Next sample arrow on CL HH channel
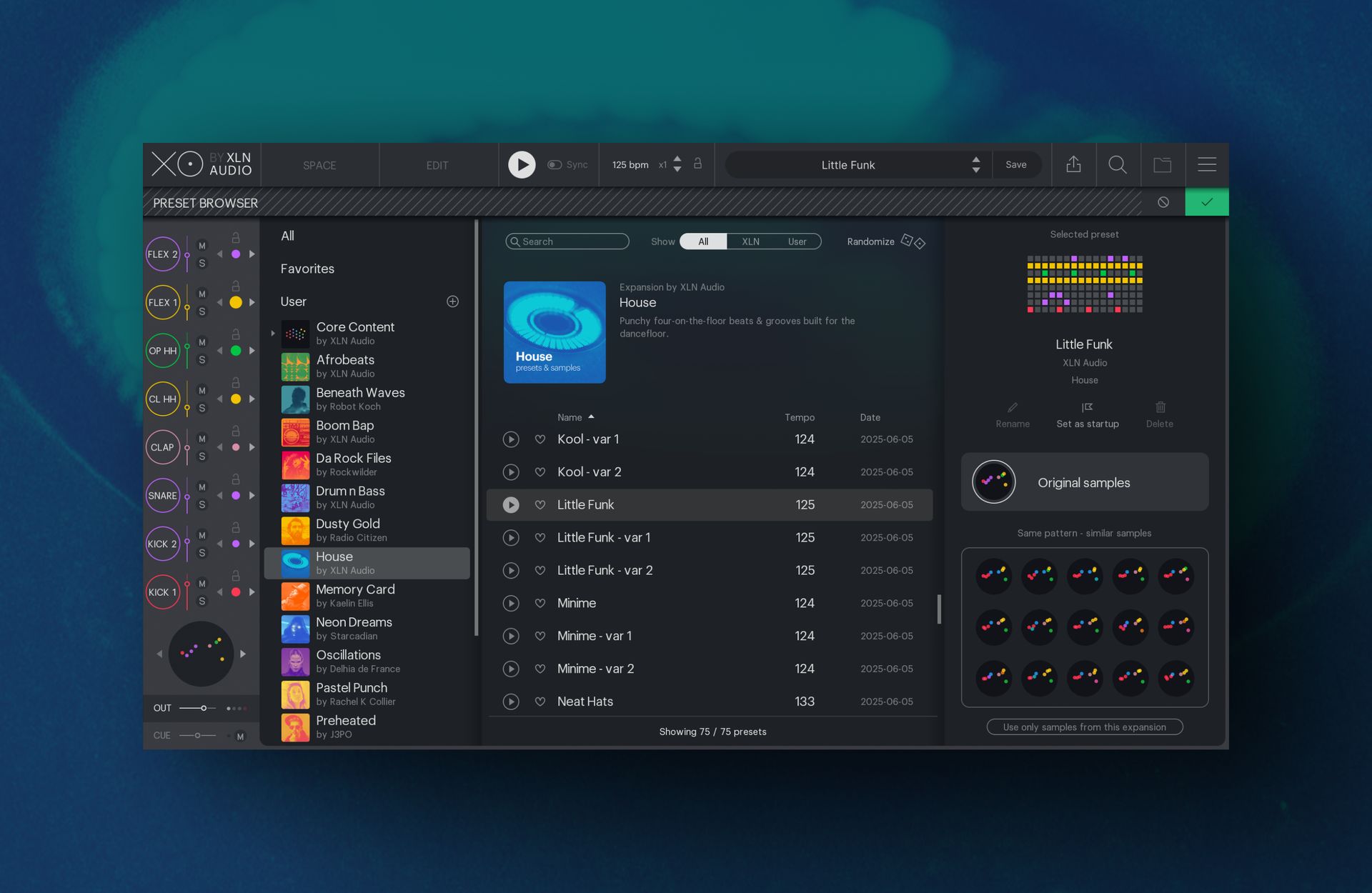 (x=252, y=399)
